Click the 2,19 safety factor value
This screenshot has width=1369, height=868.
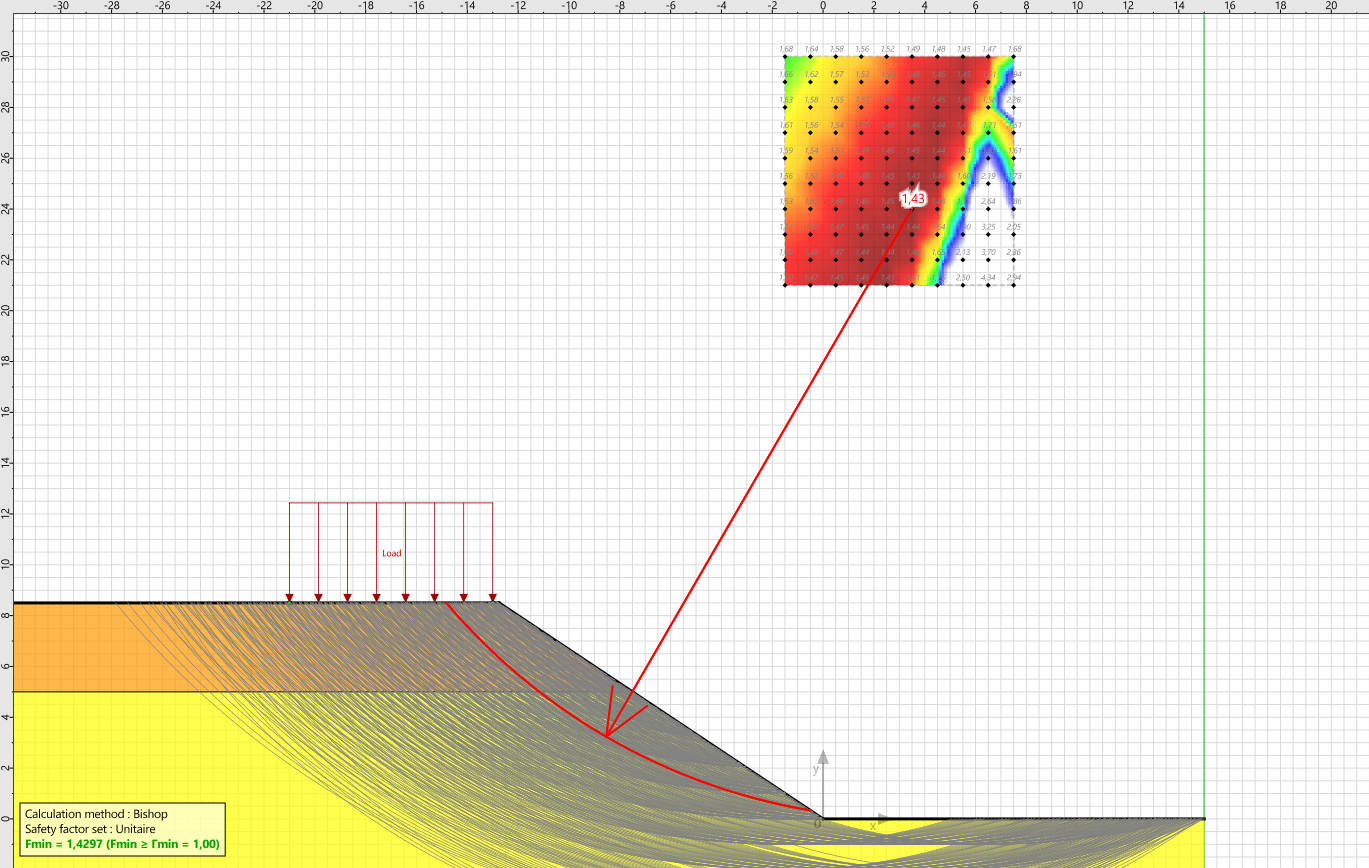pos(988,176)
